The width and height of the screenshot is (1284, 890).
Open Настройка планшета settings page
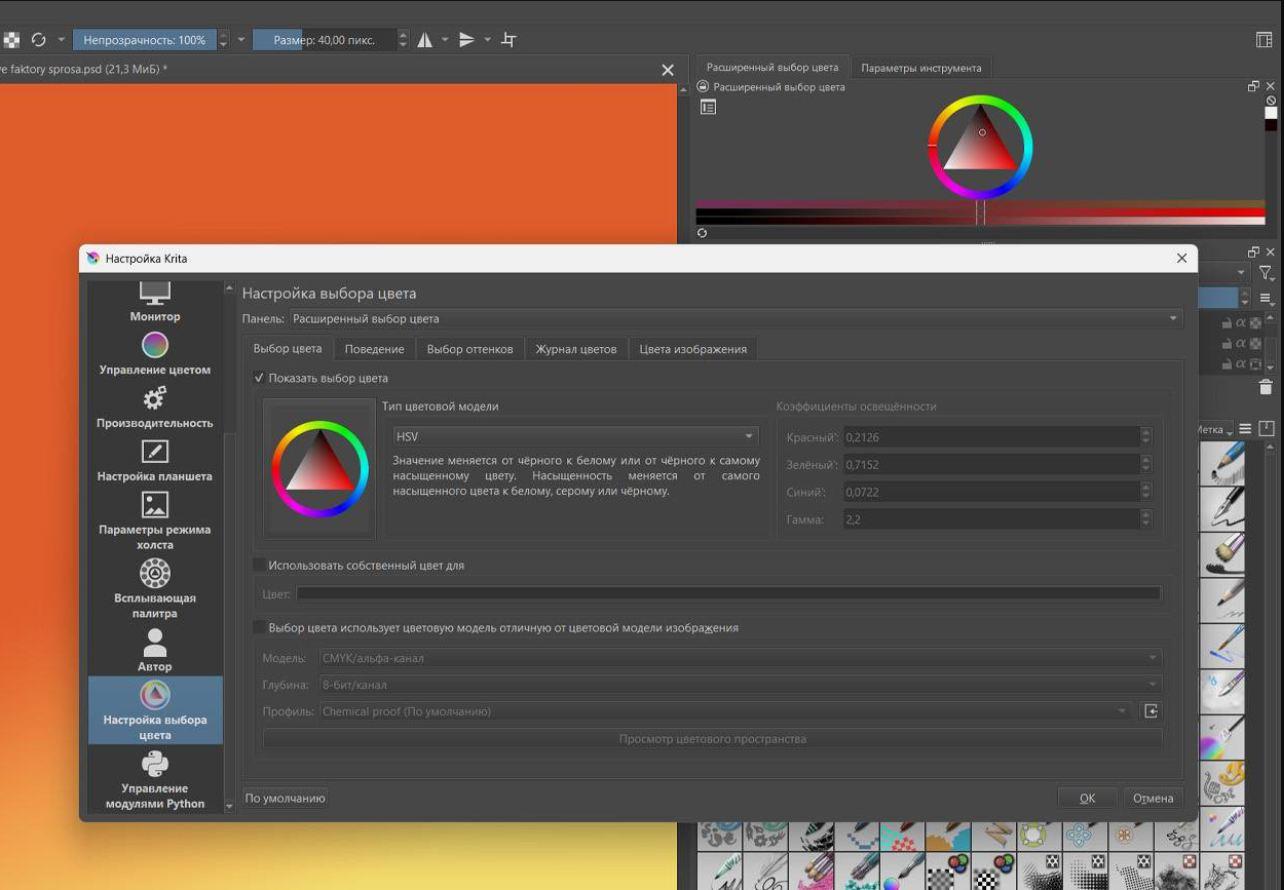[154, 461]
